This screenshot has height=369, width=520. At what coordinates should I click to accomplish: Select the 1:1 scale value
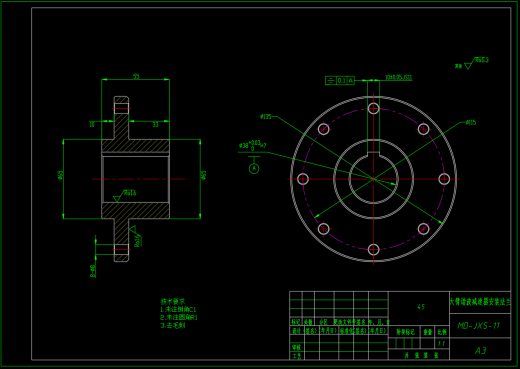point(441,344)
